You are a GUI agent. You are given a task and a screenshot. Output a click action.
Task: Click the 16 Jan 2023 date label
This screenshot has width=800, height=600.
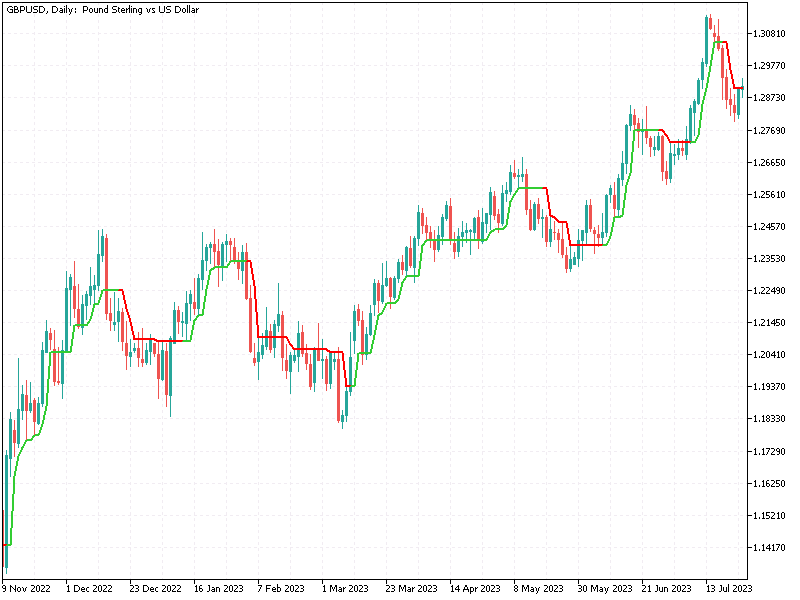point(219,589)
